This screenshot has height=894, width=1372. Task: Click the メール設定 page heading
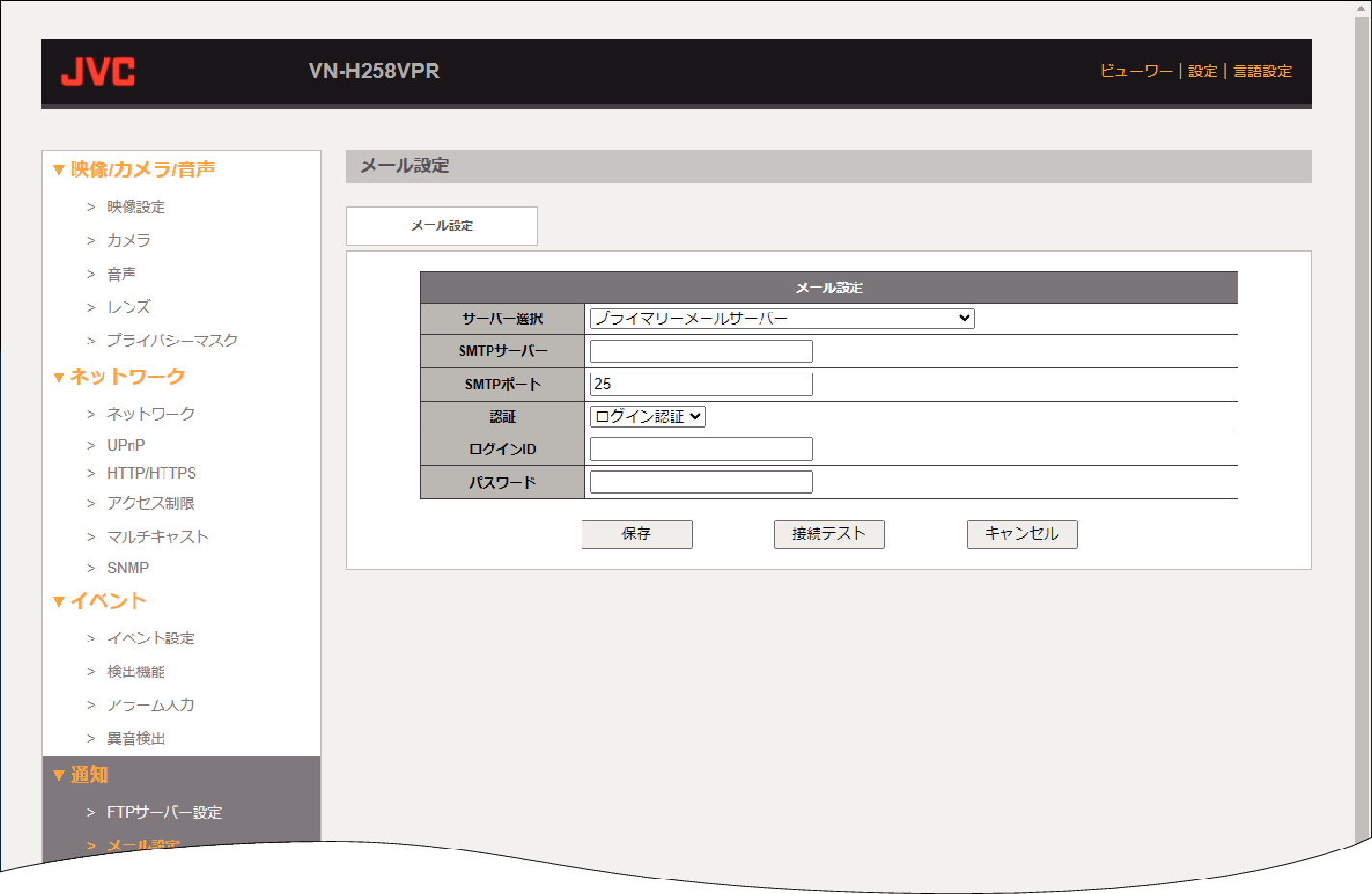[404, 166]
